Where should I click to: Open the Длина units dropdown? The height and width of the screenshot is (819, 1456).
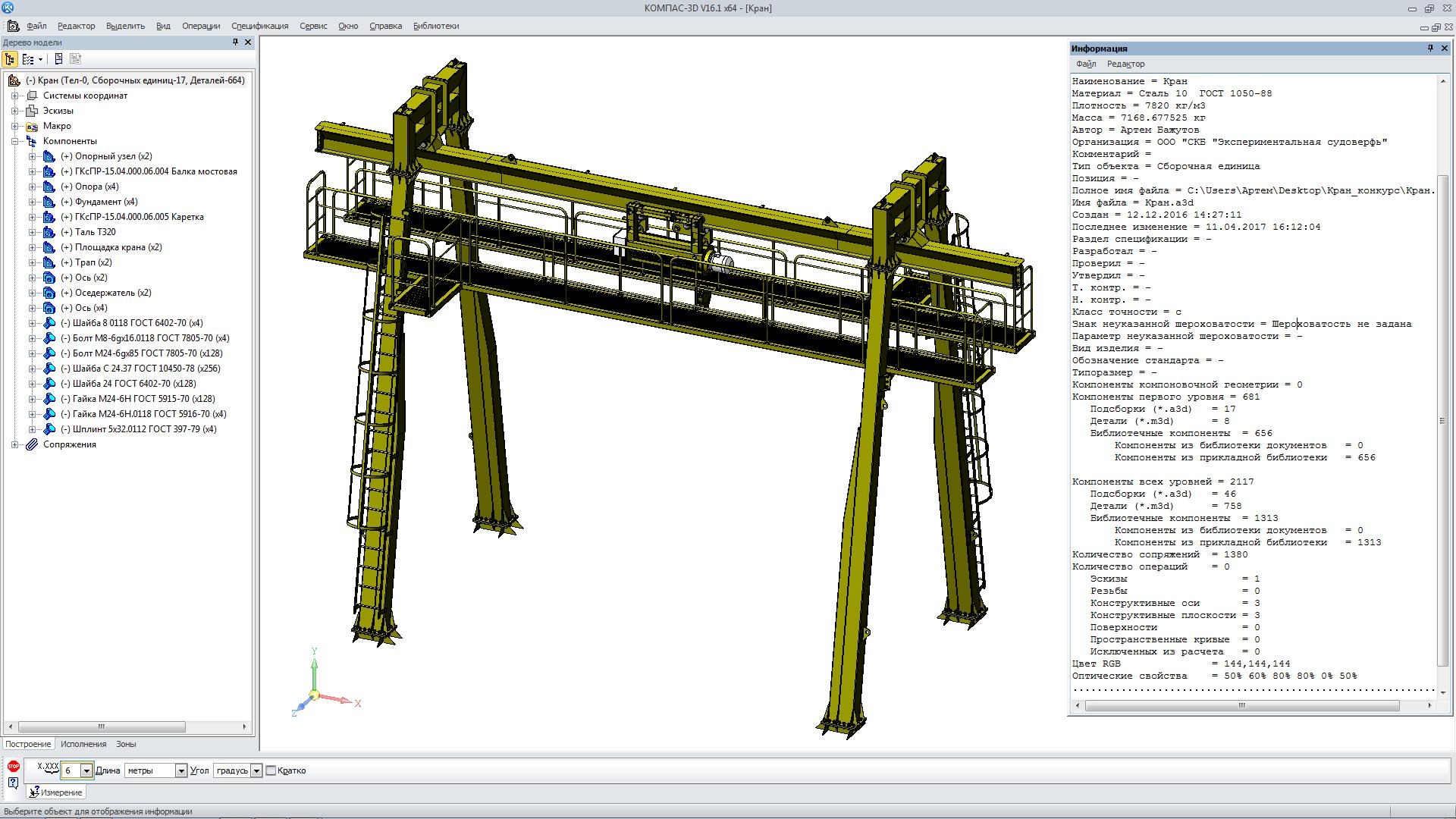pos(180,770)
